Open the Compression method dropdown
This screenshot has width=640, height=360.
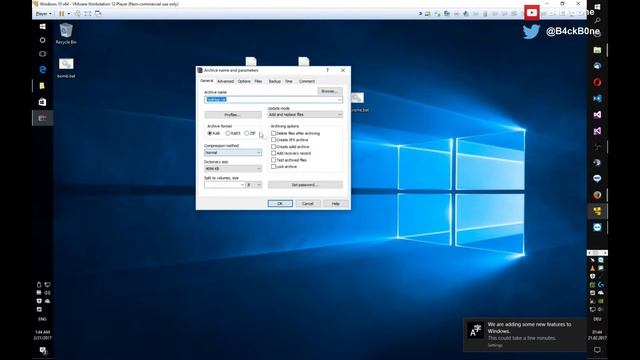coord(233,153)
